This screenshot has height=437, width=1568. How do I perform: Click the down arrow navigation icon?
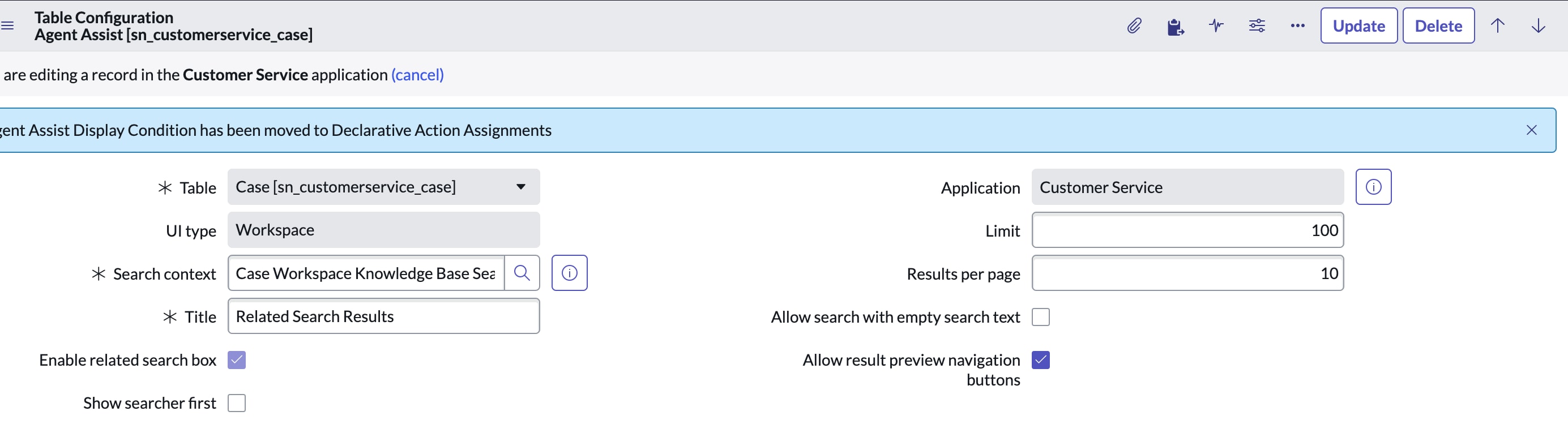click(x=1539, y=25)
